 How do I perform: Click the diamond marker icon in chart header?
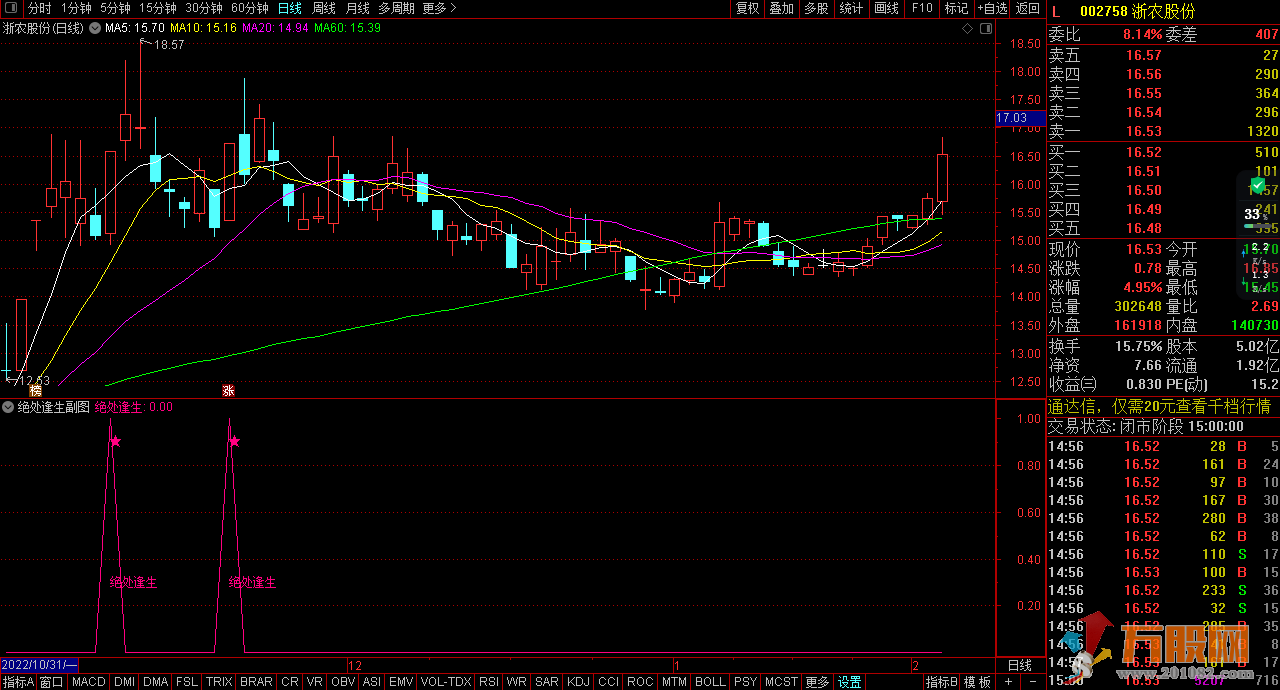pos(968,29)
